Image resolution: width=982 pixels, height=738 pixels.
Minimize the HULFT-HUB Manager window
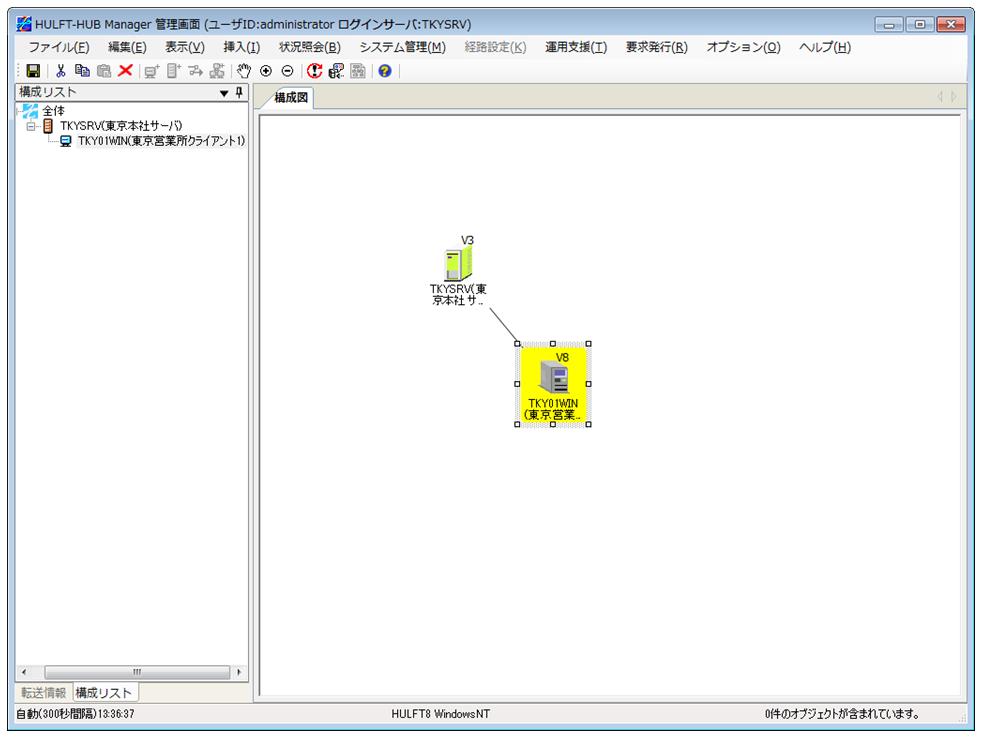[889, 24]
